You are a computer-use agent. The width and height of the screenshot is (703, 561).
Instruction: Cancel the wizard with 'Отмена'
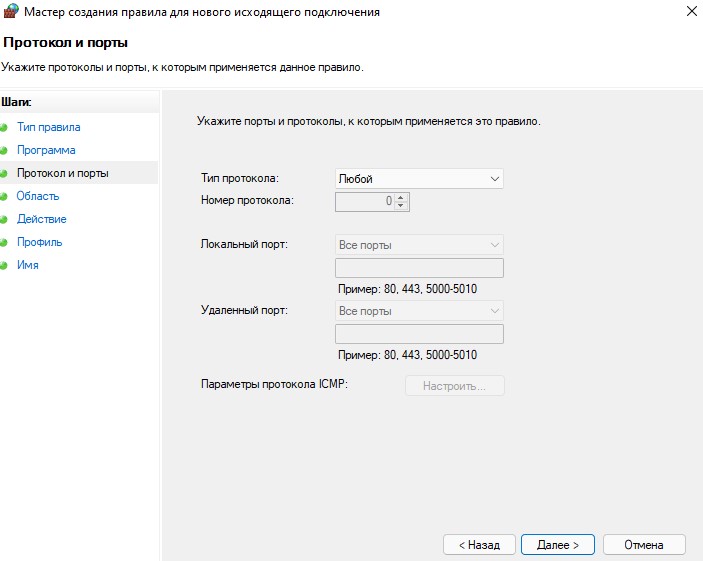coord(644,545)
